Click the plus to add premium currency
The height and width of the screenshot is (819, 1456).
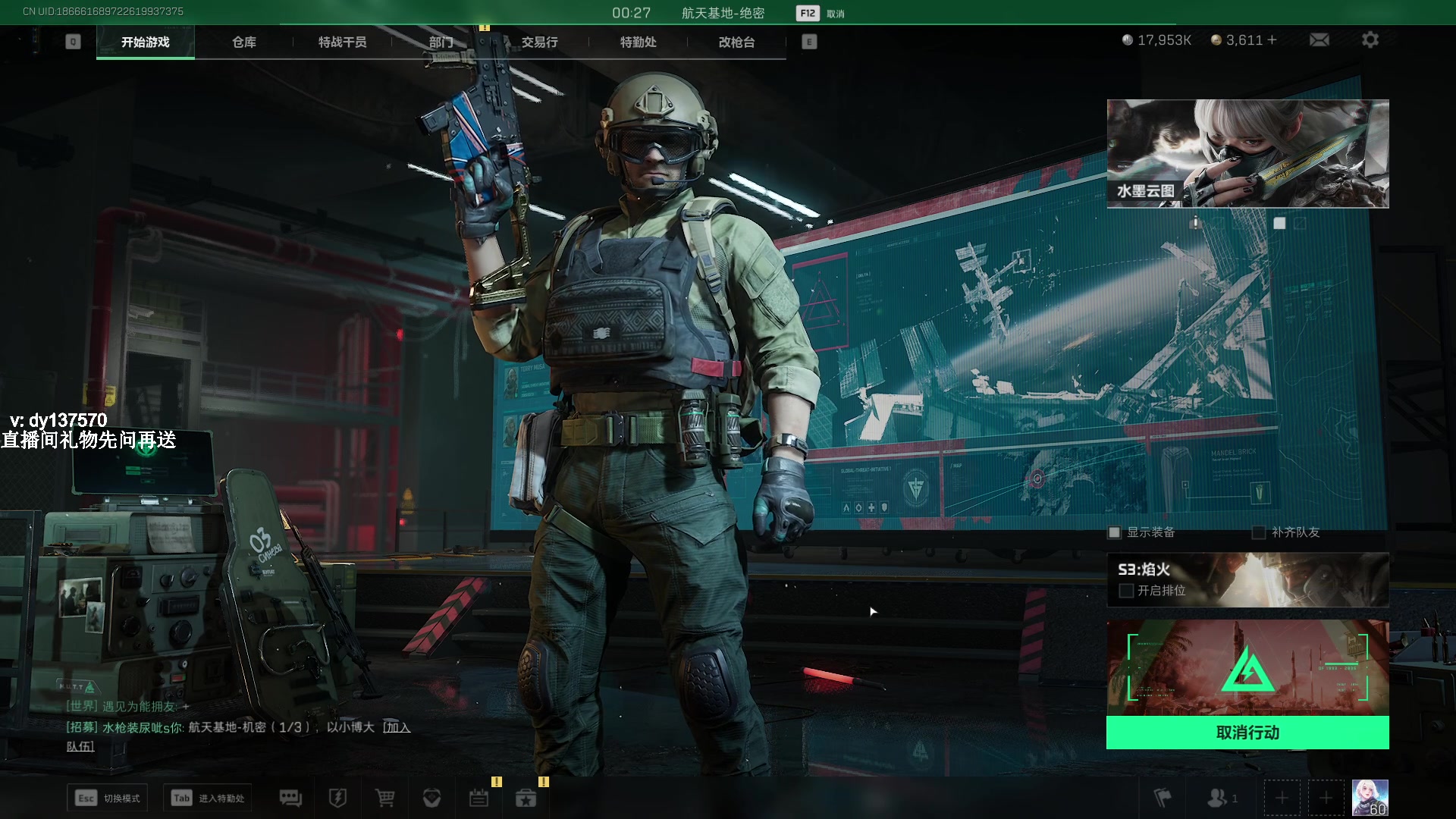click(x=1272, y=39)
